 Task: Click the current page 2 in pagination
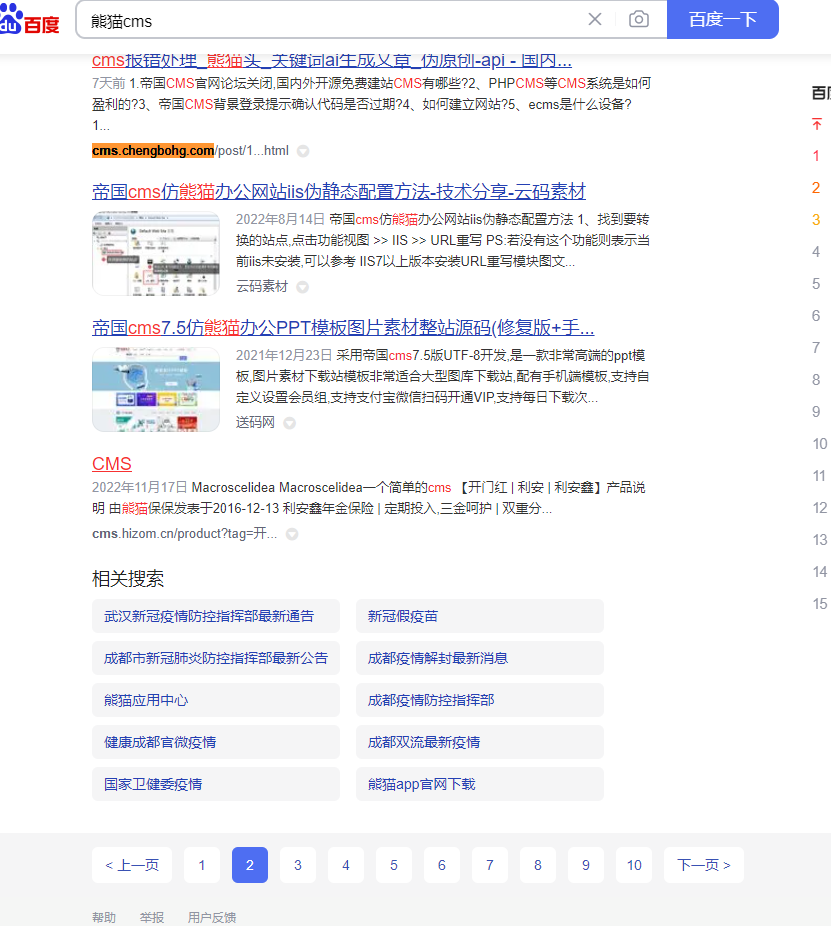(250, 865)
